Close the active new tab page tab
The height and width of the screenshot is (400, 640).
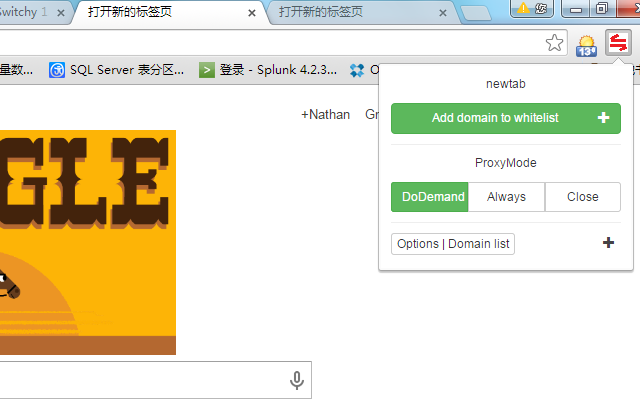click(x=252, y=13)
